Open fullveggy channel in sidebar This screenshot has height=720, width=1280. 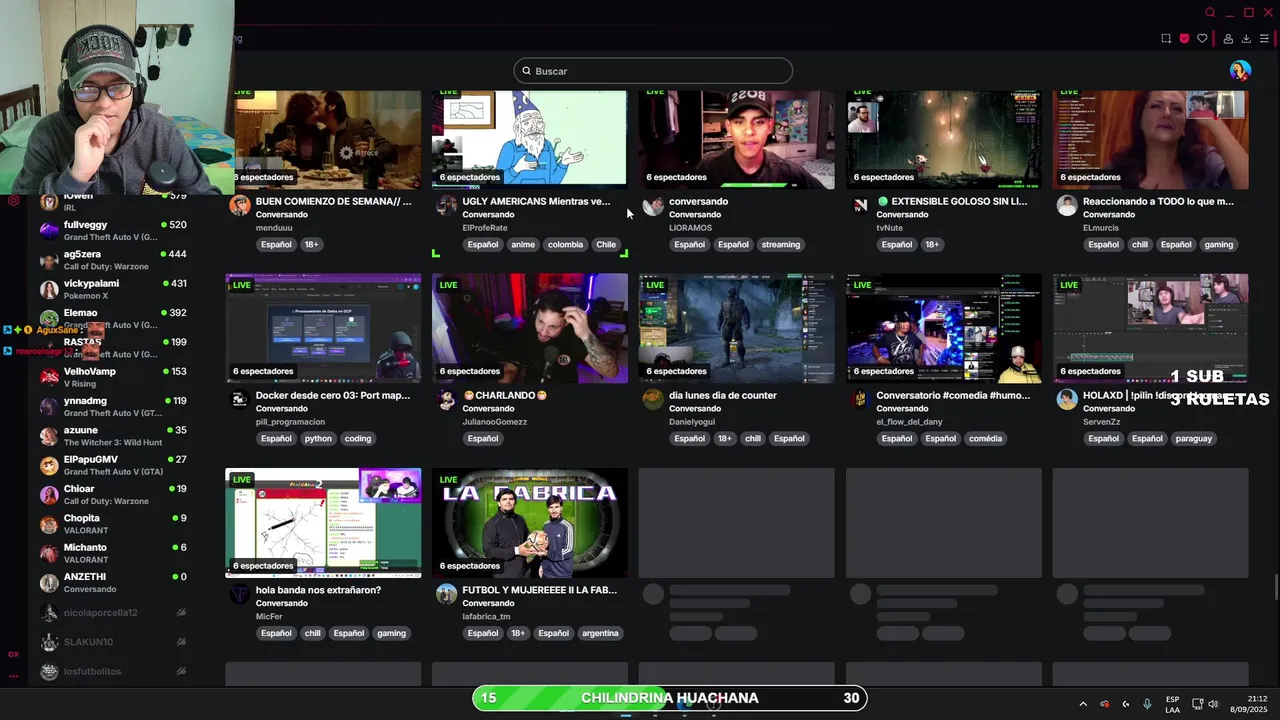[x=113, y=231]
